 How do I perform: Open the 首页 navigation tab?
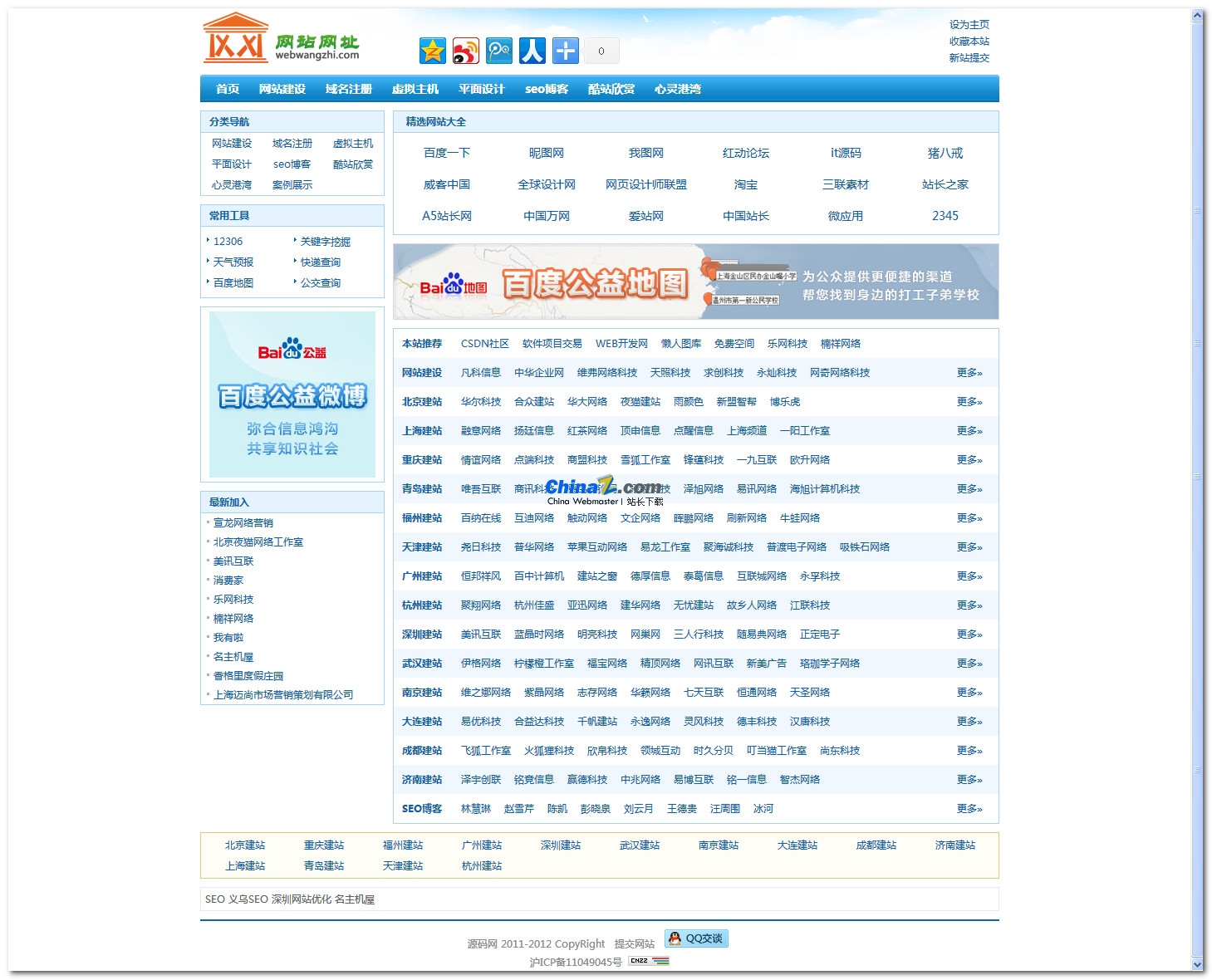tap(228, 89)
